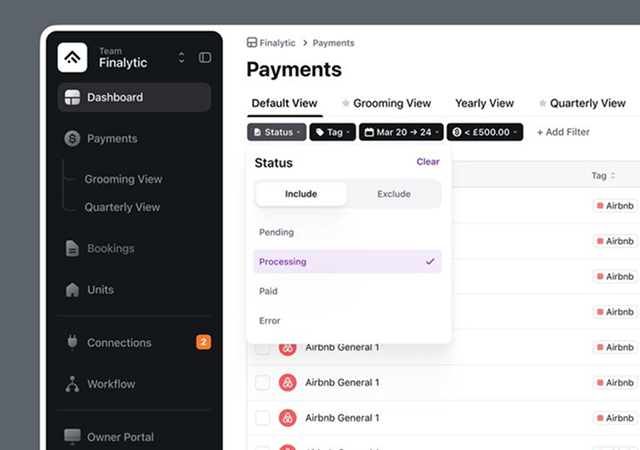Viewport: 640px width, 450px height.
Task: Open Workflow from the sidebar
Action: tap(110, 384)
